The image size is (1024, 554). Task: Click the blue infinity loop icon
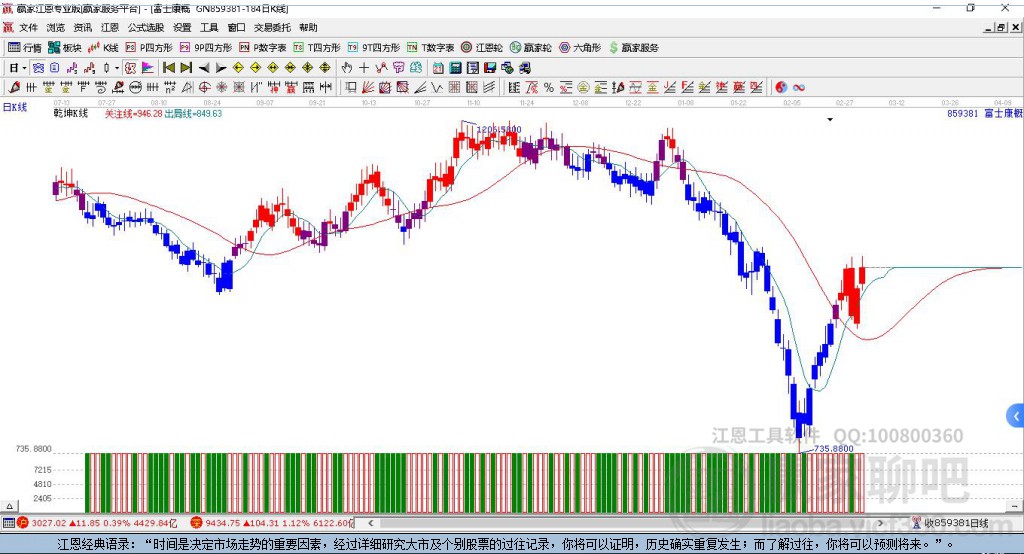coord(799,88)
